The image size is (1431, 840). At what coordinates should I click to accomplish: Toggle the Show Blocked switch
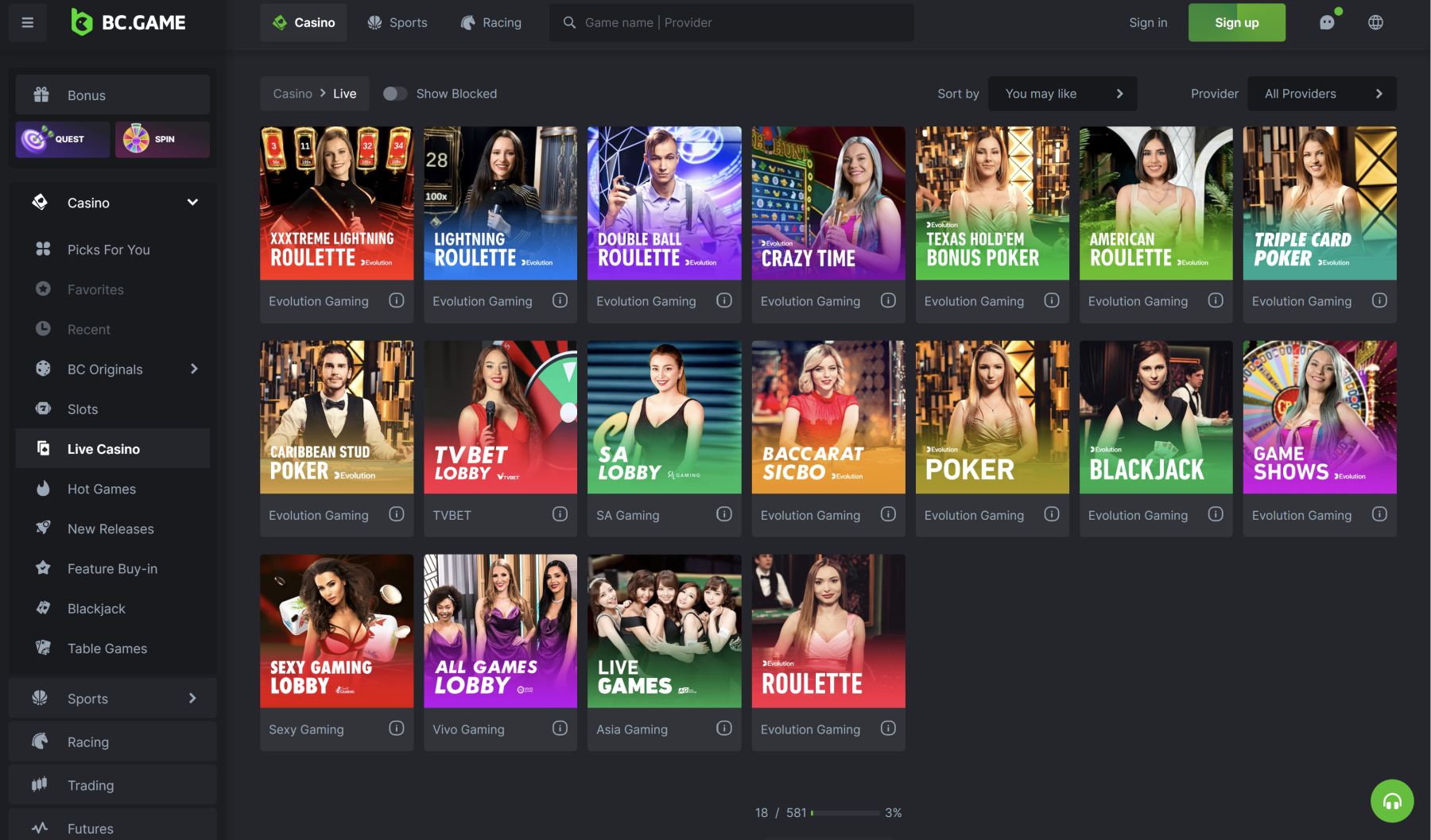pyautogui.click(x=395, y=94)
